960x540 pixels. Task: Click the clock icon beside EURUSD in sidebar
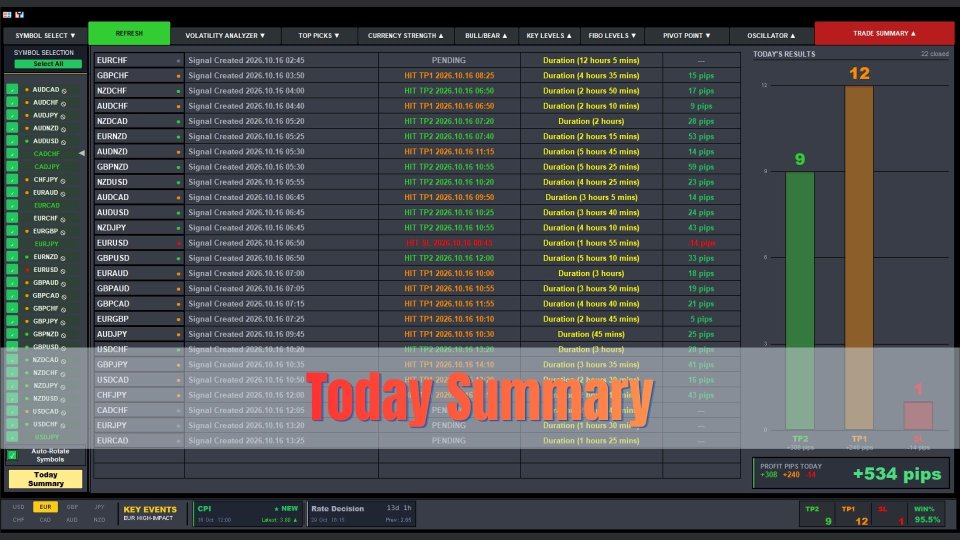63,271
